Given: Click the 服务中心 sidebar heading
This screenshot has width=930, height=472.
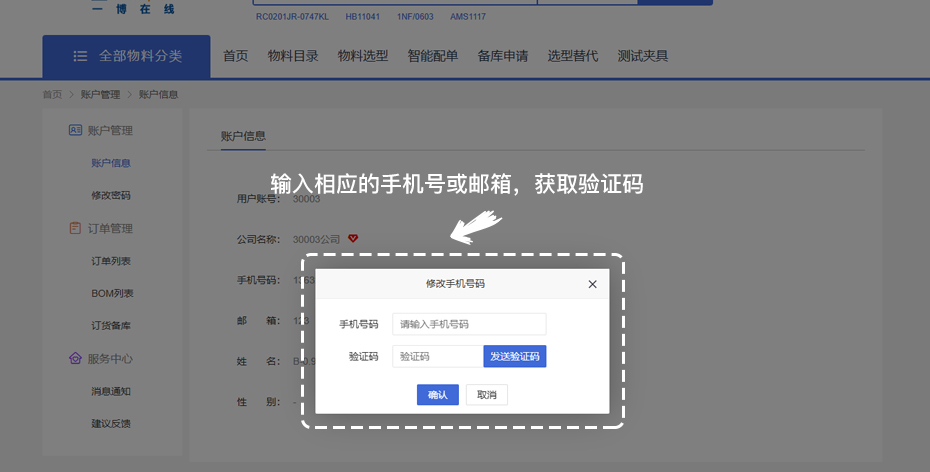Looking at the screenshot, I should [110, 359].
